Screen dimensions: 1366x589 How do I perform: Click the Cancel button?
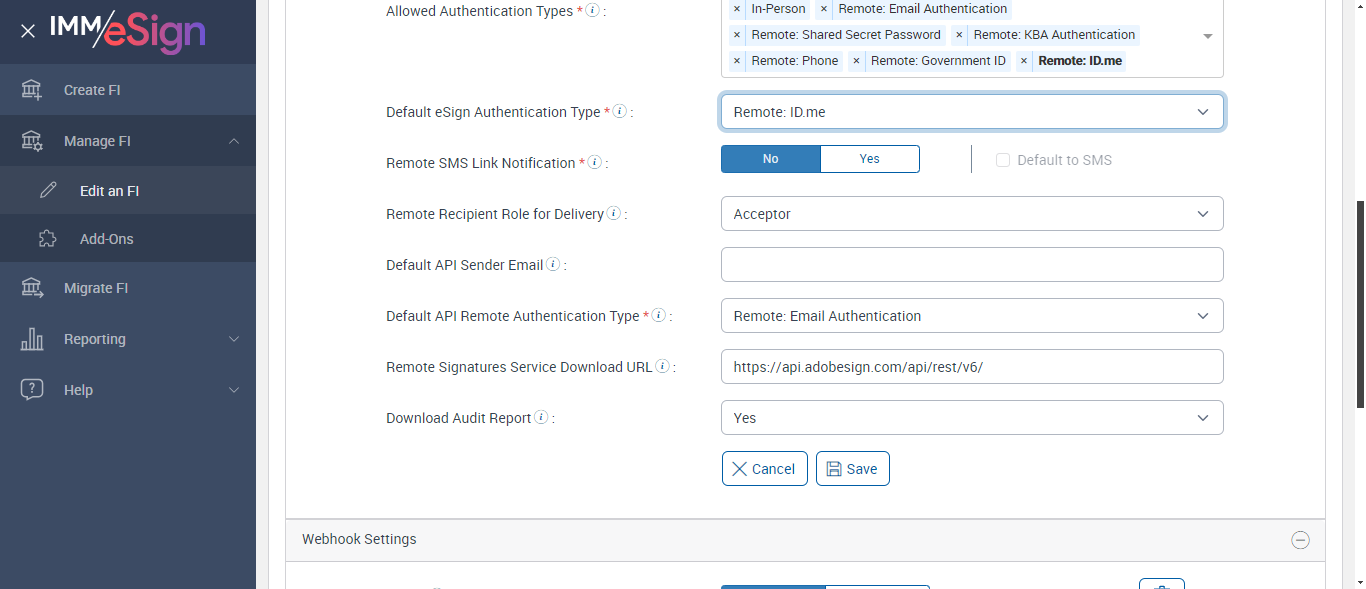pos(764,469)
